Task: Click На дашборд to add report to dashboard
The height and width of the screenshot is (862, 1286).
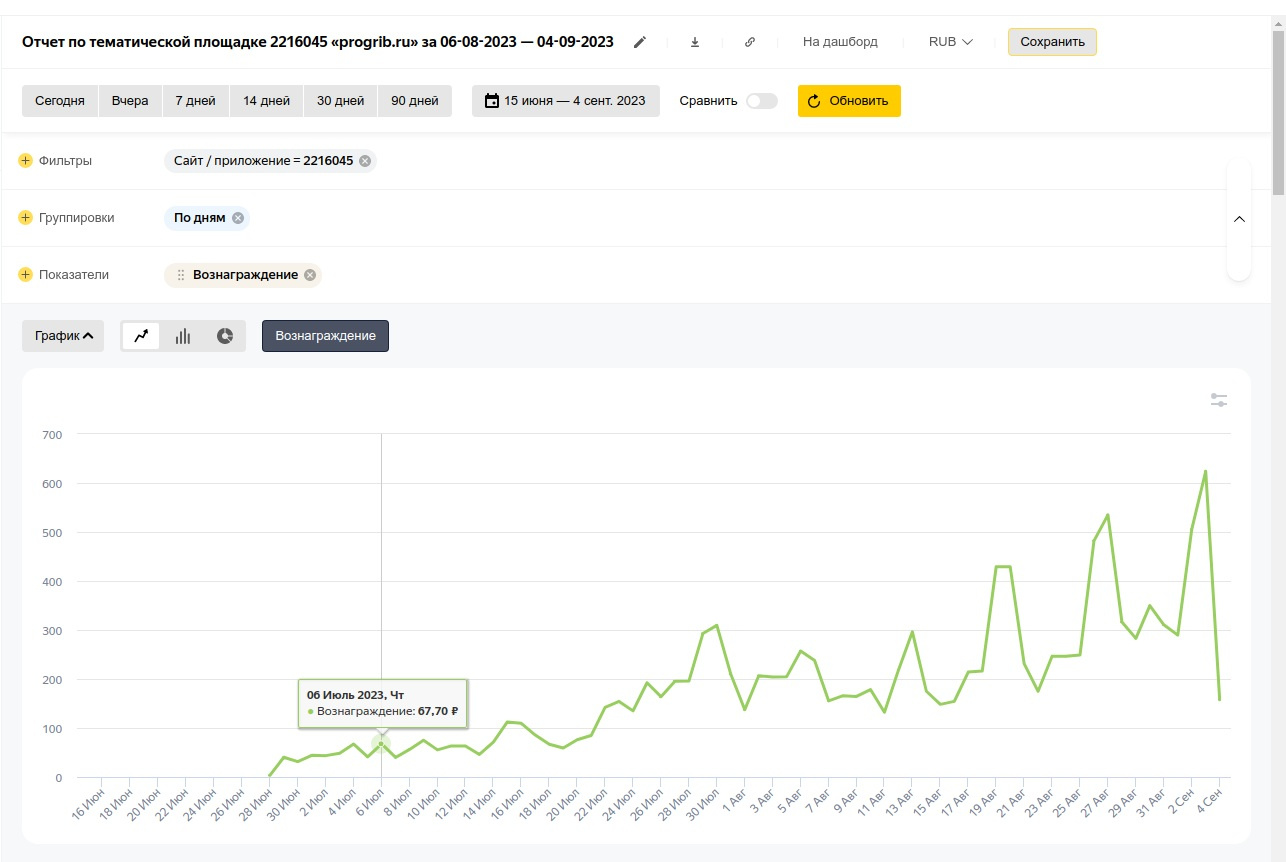Action: pos(839,41)
